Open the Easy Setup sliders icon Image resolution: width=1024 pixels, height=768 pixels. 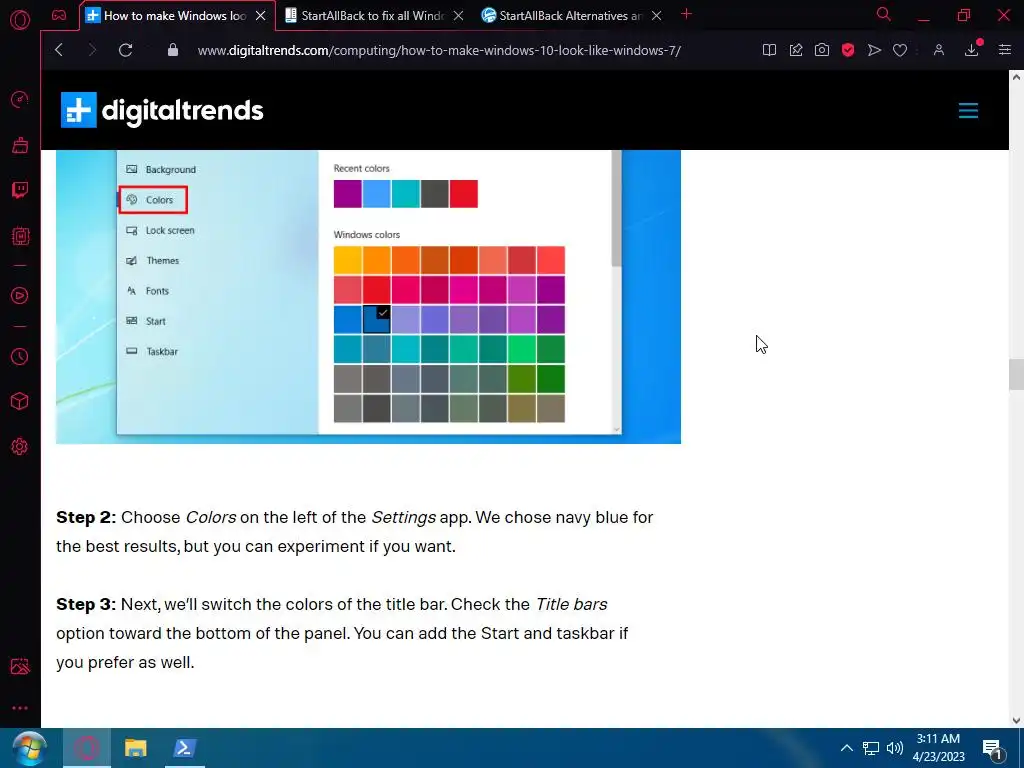[1004, 50]
